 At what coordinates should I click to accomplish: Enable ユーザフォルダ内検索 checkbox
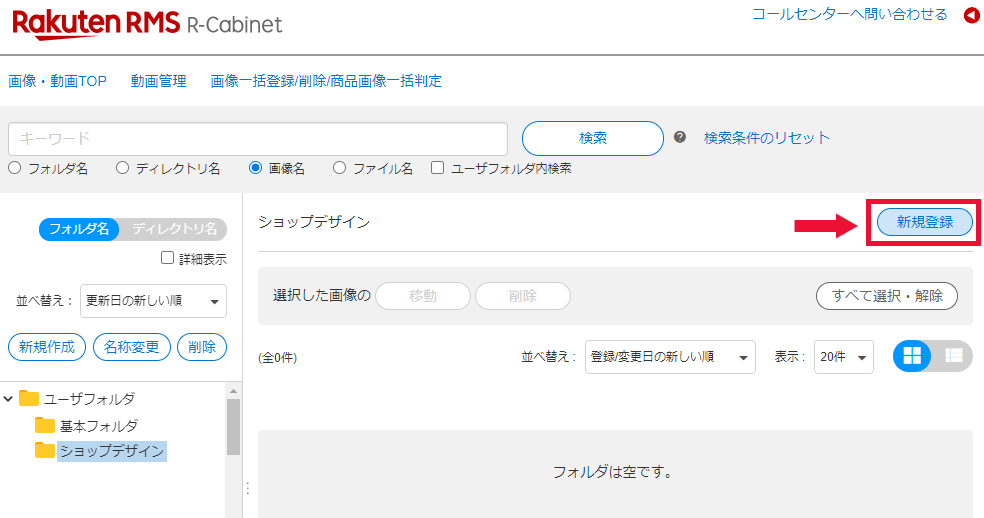(437, 169)
